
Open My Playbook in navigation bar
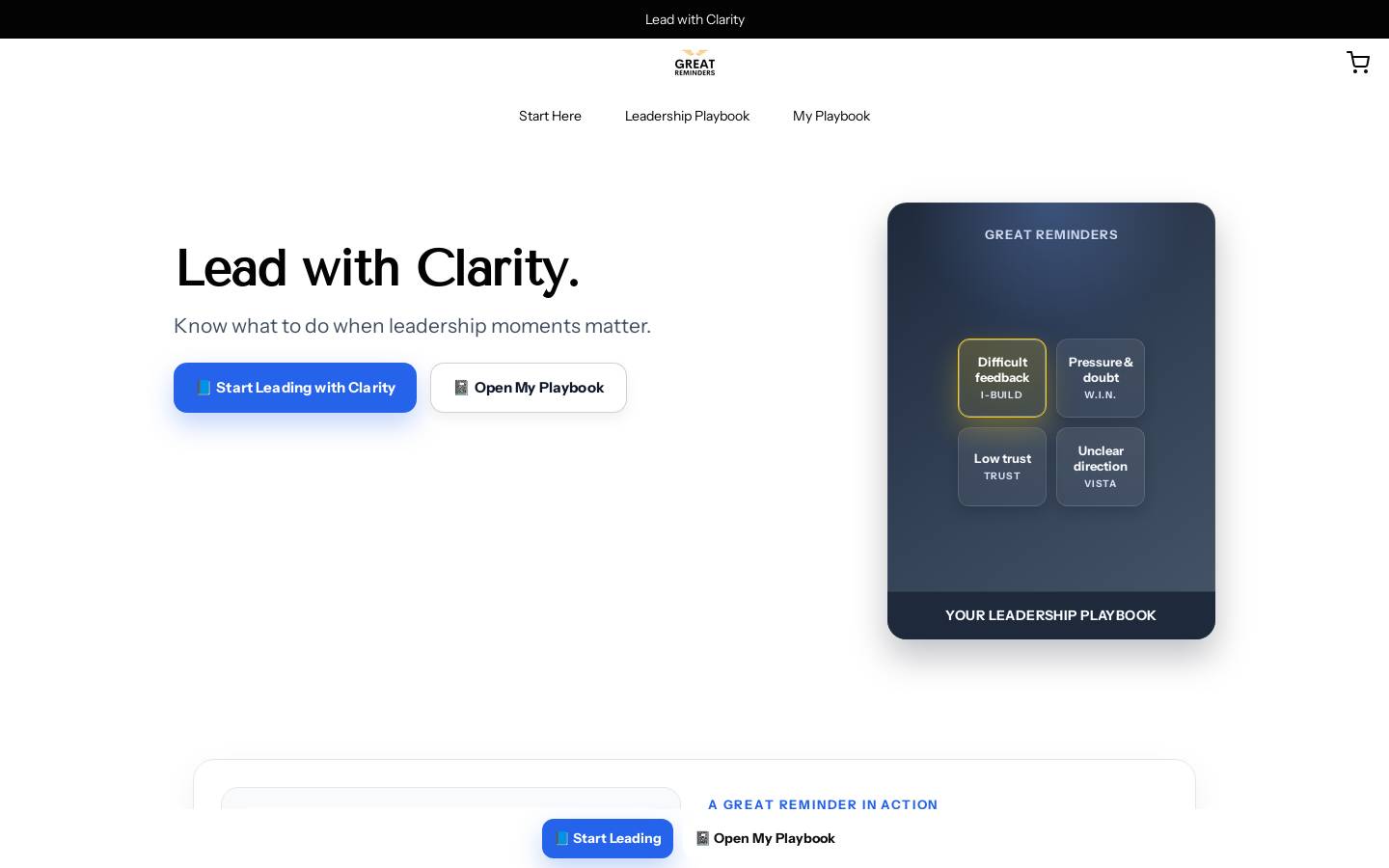(831, 116)
